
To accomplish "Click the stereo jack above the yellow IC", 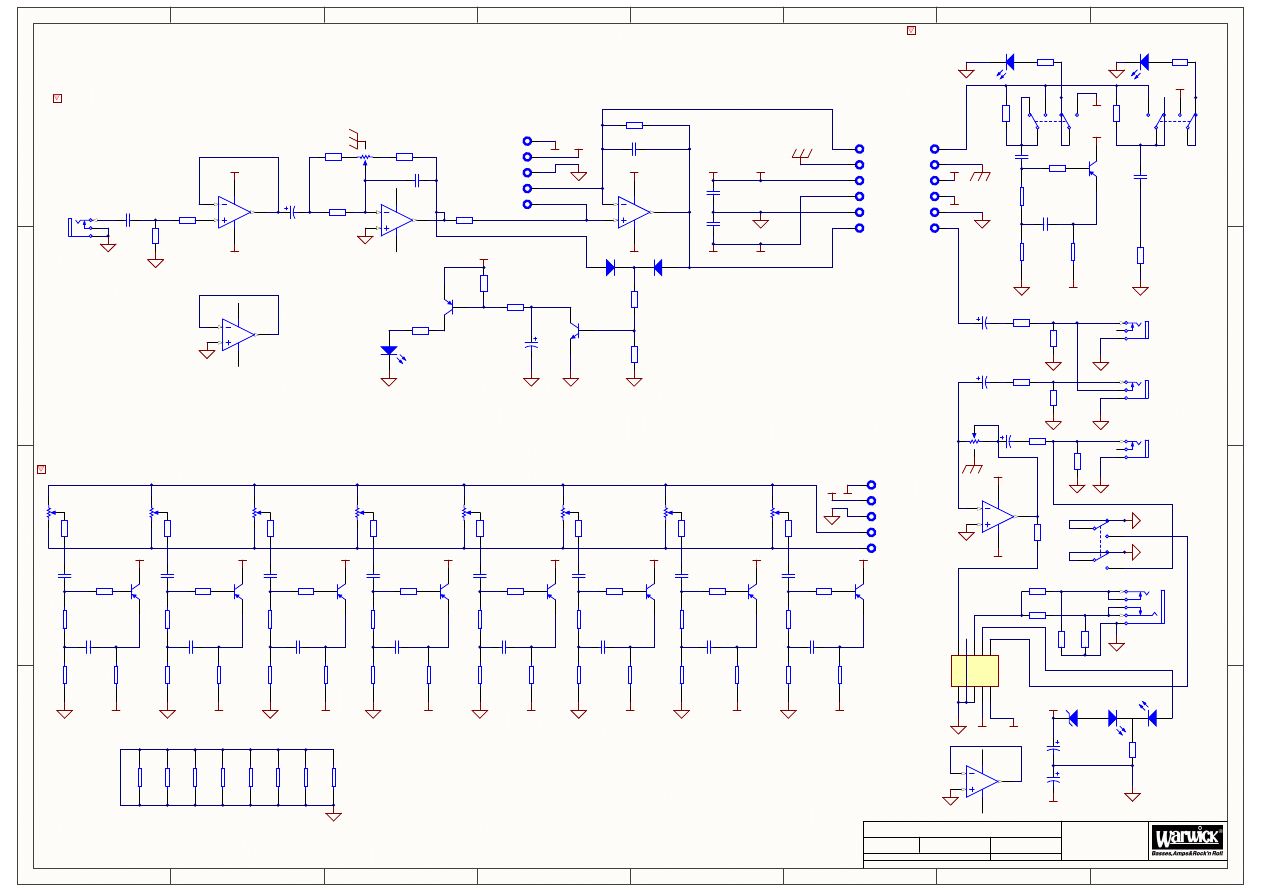I will click(1134, 602).
